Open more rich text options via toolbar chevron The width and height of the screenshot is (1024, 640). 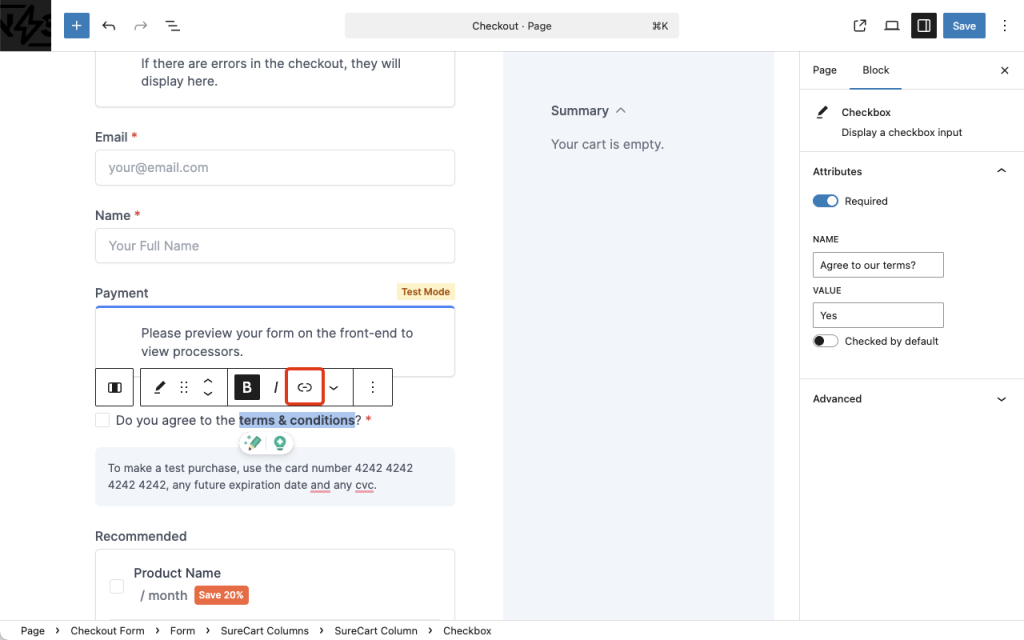(x=334, y=387)
